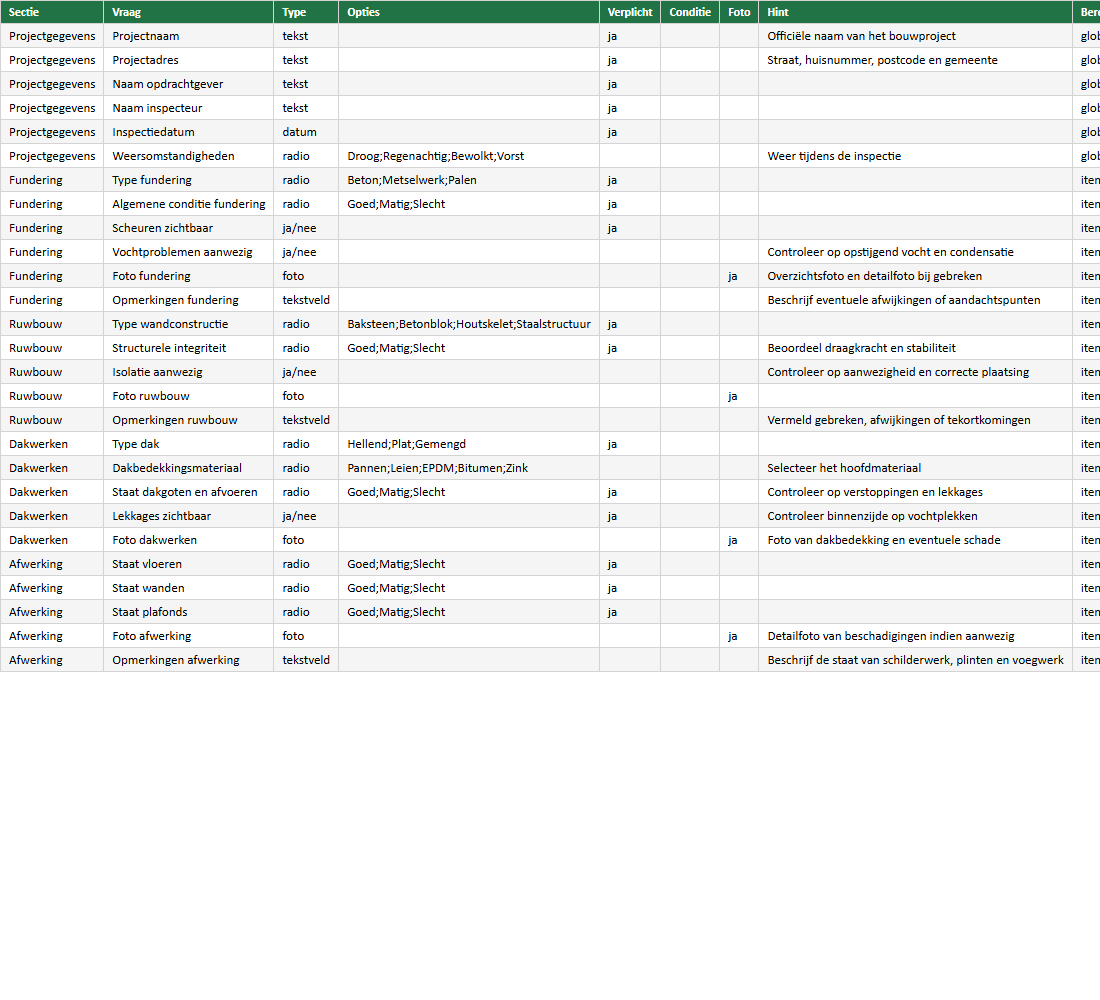
Task: Click the Hint column header
Action: coord(777,11)
